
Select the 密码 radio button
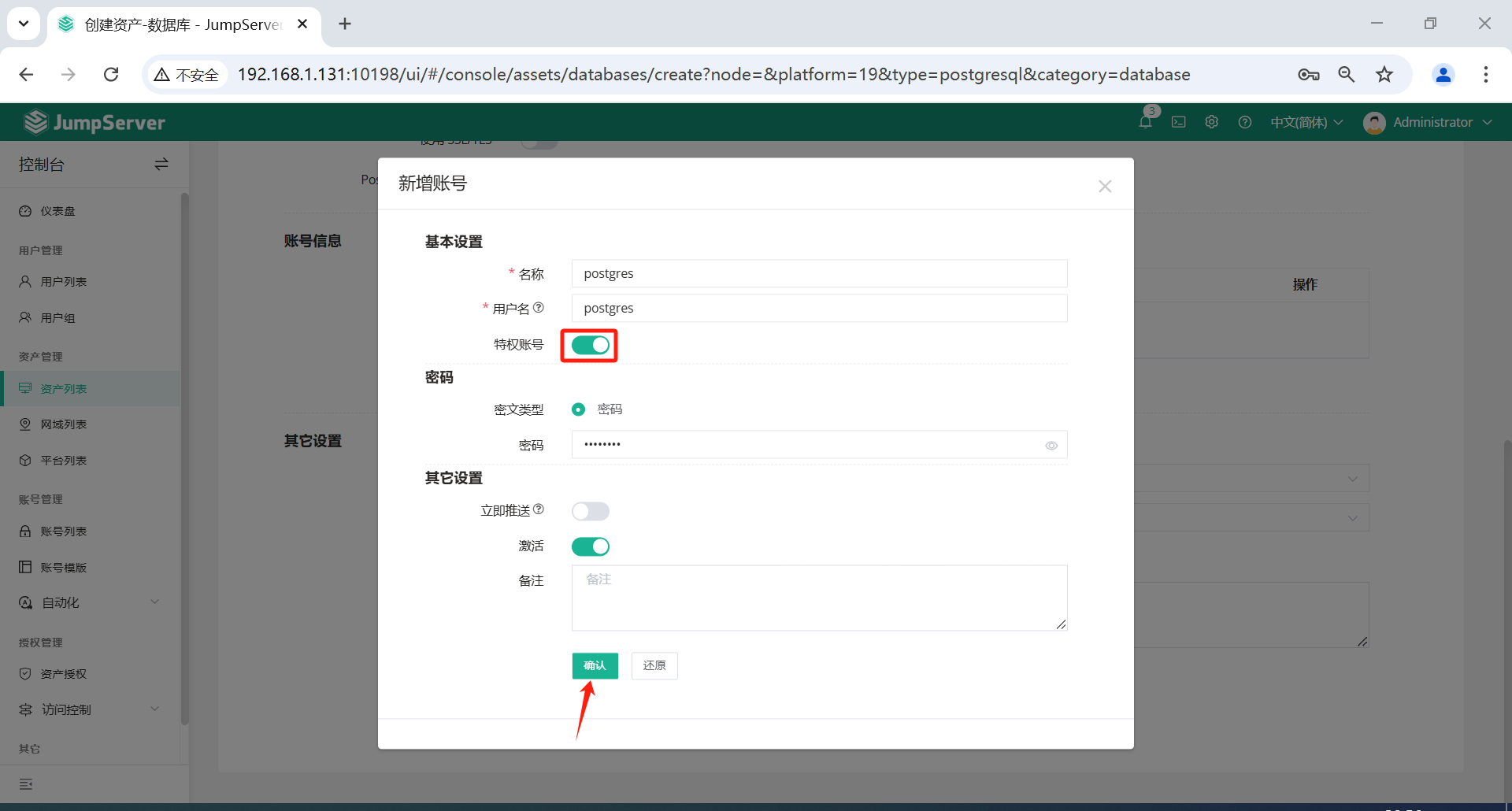pos(579,409)
